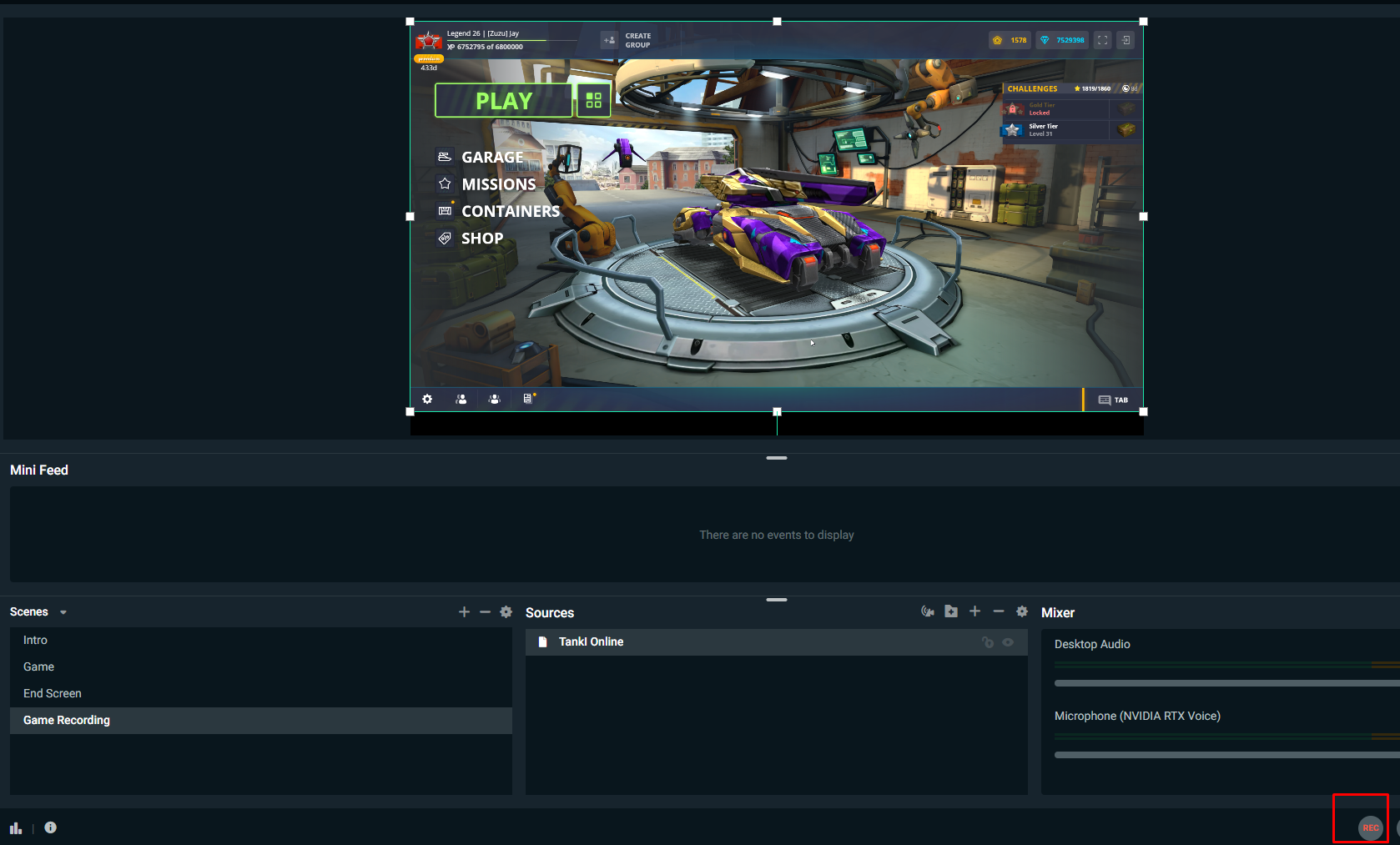Remove the selected scene with the minus icon
Image resolution: width=1400 pixels, height=845 pixels.
485,612
